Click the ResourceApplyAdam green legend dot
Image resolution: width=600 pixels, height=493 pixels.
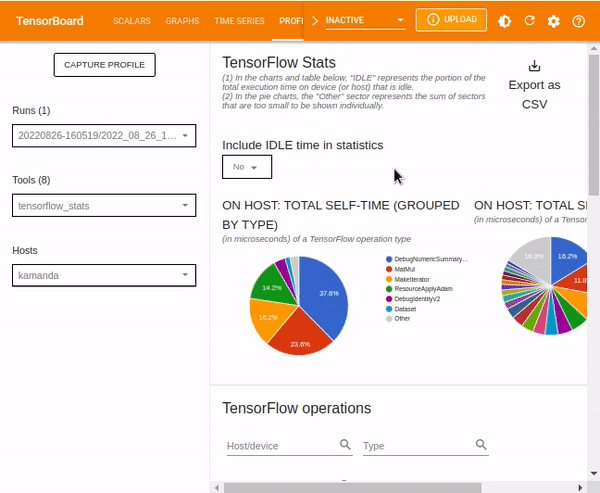(389, 289)
